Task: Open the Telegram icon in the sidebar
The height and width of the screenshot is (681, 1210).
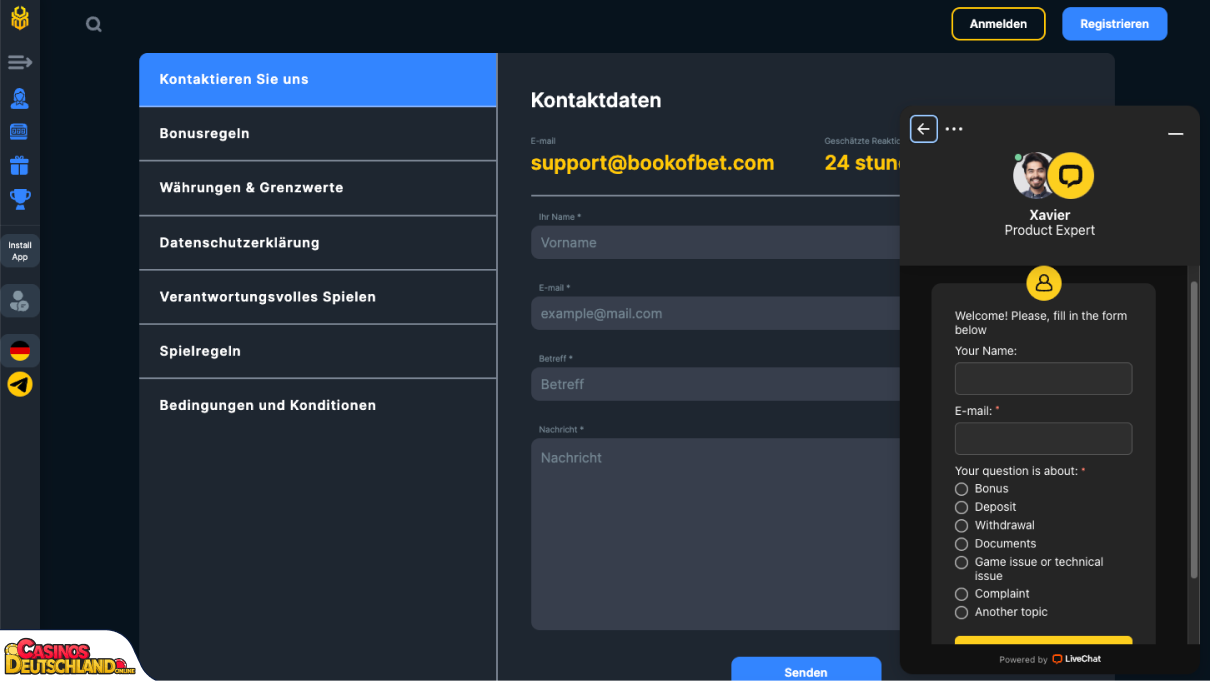Action: tap(20, 385)
